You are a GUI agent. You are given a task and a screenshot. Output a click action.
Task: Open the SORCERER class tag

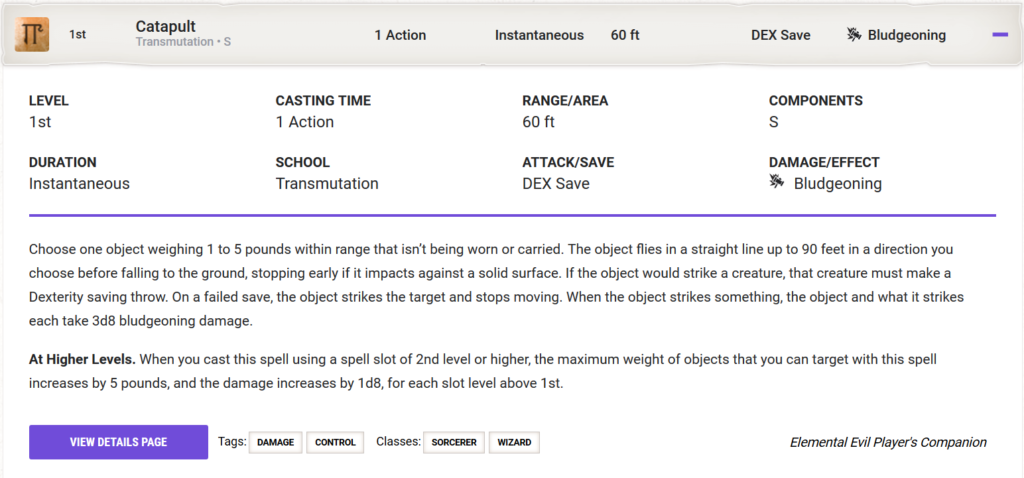(x=455, y=442)
